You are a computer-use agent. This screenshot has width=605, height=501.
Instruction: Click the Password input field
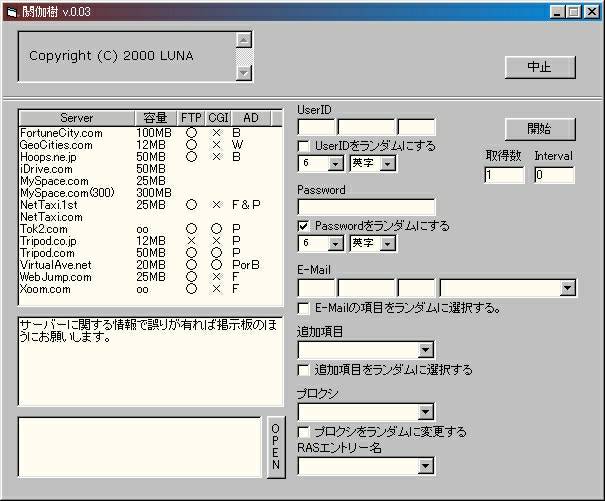366,207
